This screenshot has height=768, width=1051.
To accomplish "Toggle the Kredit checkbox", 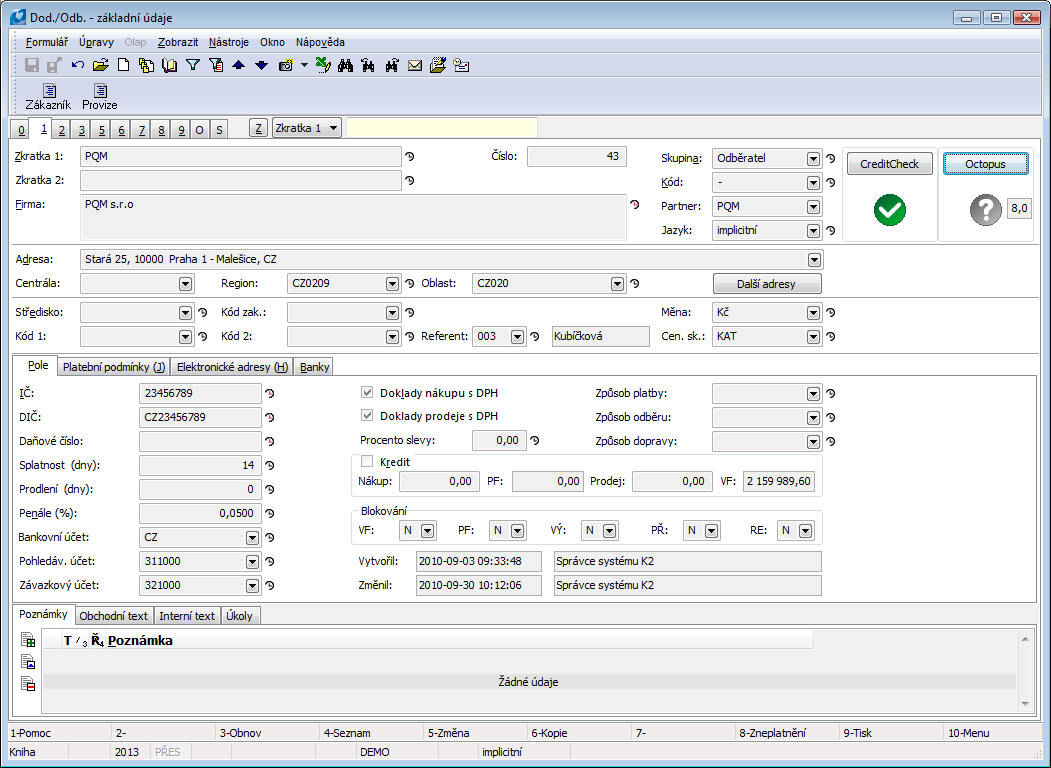I will [367, 462].
